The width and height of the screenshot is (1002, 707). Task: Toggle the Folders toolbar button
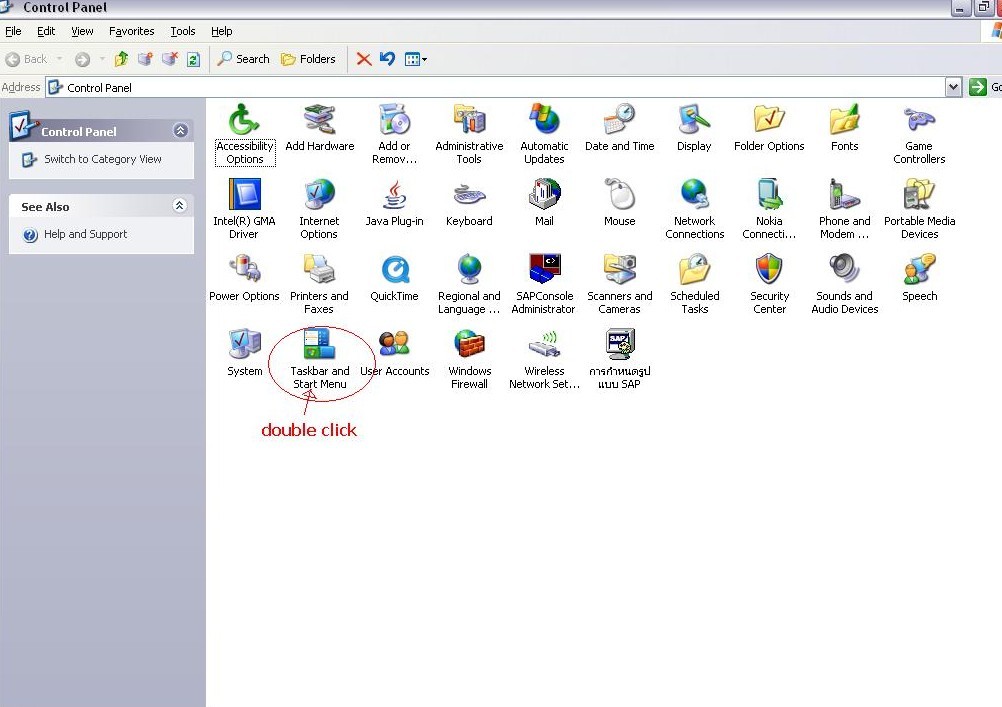[309, 59]
